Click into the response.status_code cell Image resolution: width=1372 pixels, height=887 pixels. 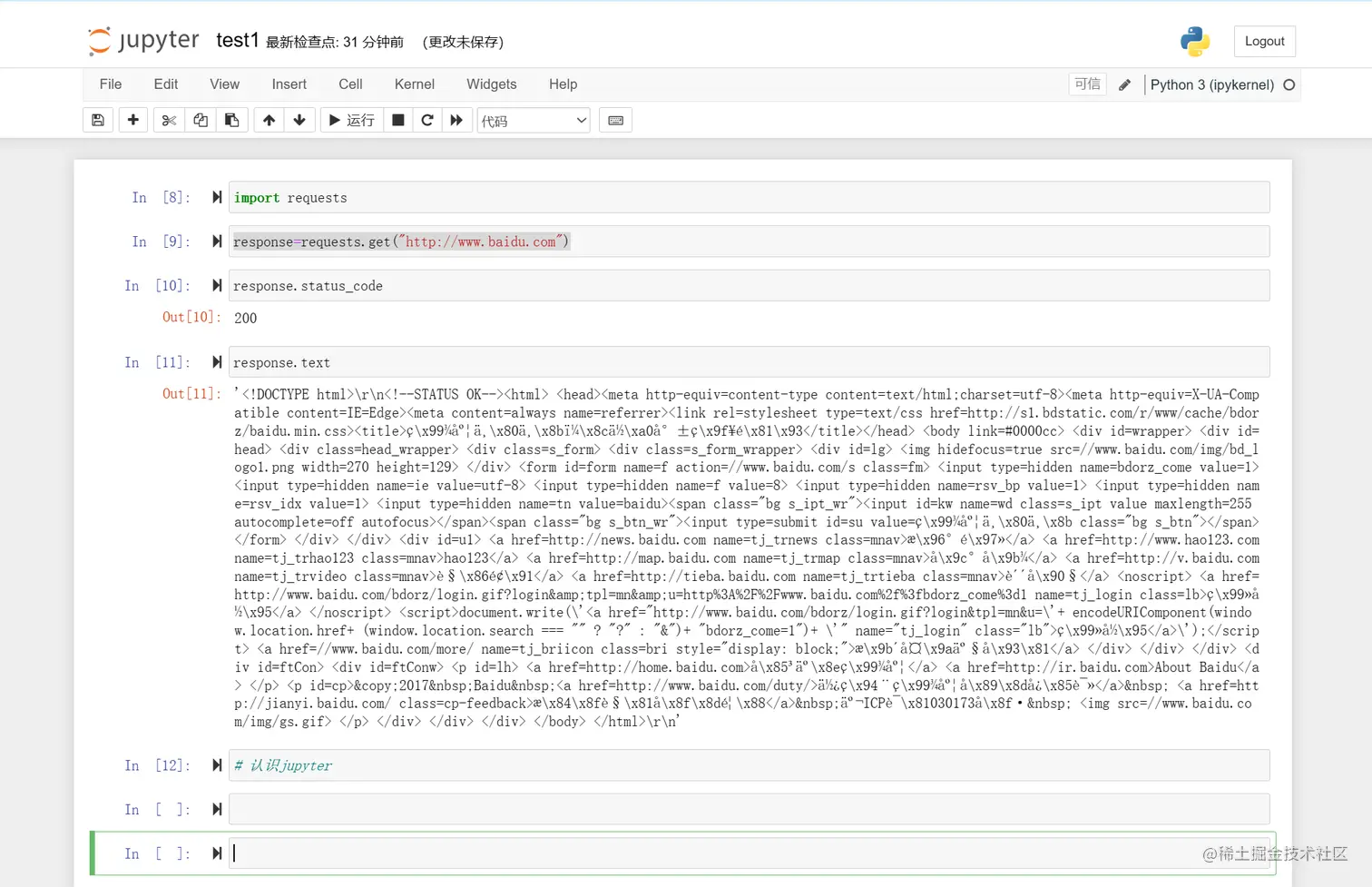749,286
